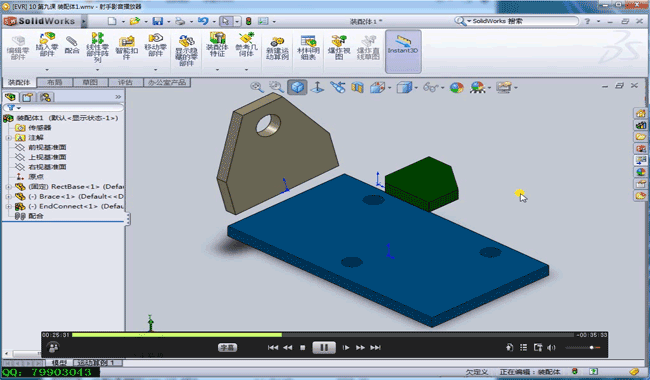Image resolution: width=650 pixels, height=380 pixels.
Task: Click Show Hidden Components (显示隐藏的零部件) icon
Action: tap(186, 50)
